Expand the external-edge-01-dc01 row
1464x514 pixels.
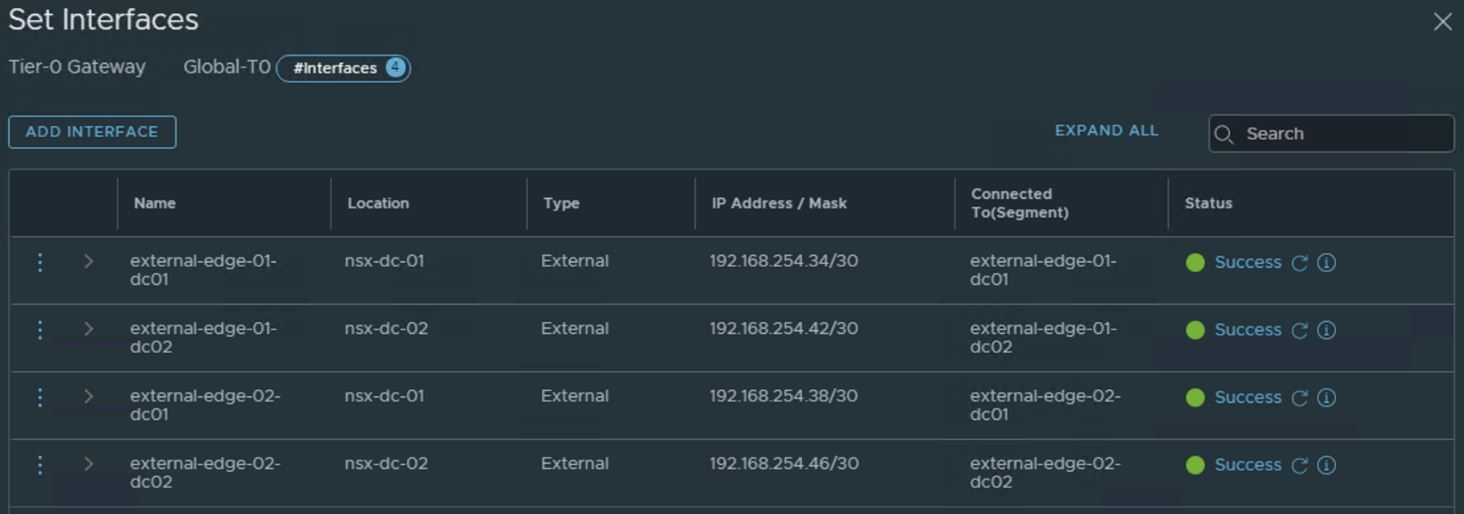pyautogui.click(x=88, y=262)
